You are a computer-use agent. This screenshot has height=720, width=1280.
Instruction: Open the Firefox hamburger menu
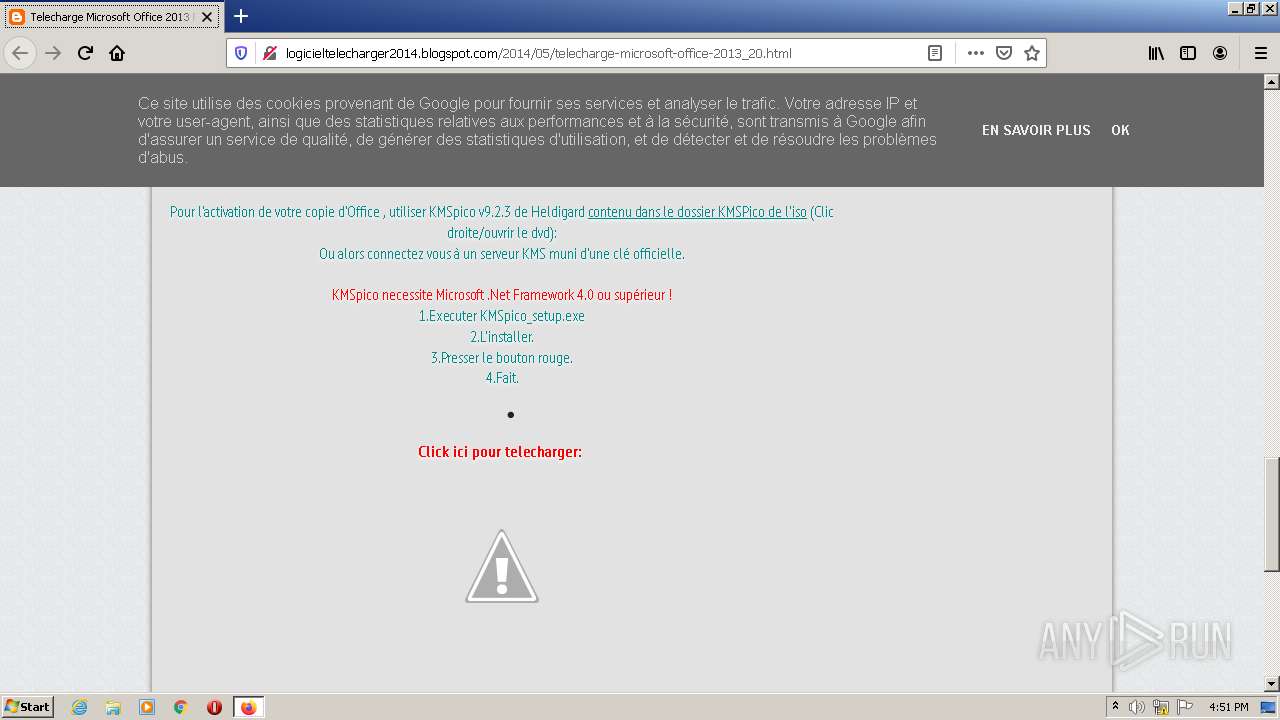click(x=1260, y=53)
